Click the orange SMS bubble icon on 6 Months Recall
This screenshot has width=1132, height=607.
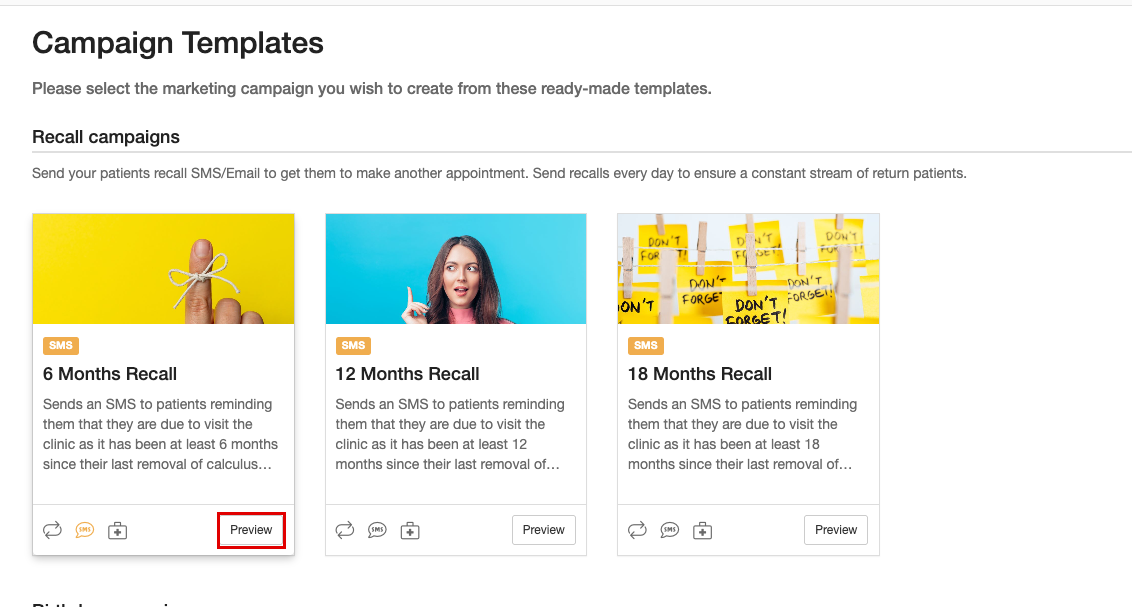click(84, 530)
